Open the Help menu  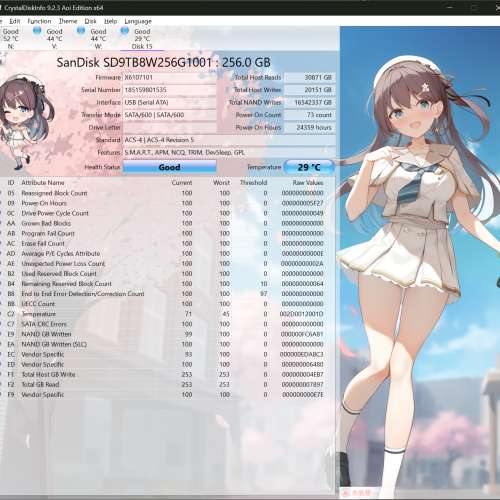point(110,21)
